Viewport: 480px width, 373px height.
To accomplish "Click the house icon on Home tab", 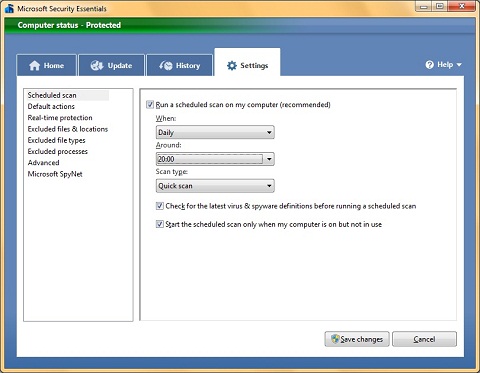I will point(34,66).
